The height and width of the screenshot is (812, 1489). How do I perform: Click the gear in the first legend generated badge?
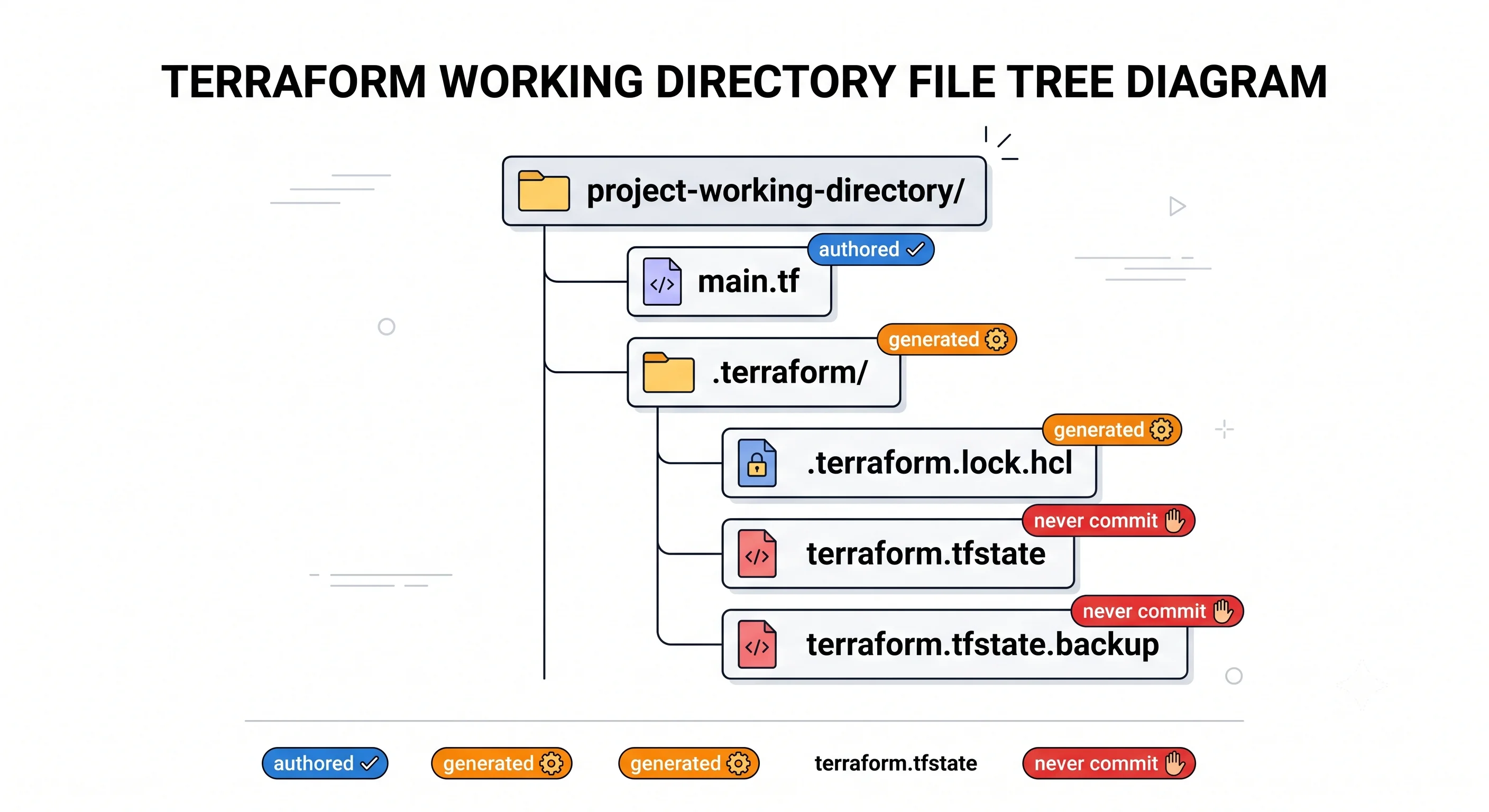tap(551, 763)
